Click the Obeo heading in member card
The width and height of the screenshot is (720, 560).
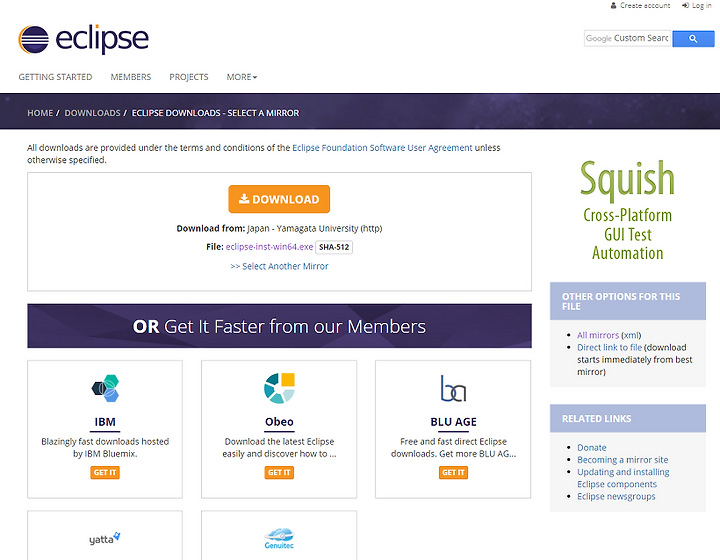click(279, 422)
